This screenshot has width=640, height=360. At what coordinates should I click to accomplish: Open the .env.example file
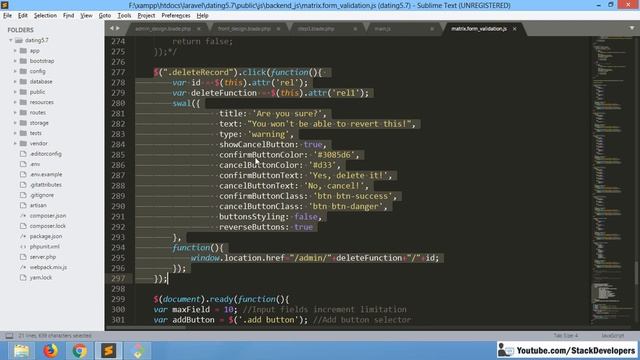46,174
